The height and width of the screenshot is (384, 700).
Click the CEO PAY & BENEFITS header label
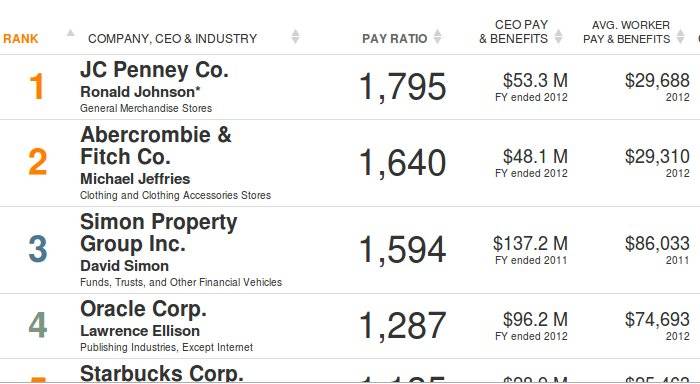[x=514, y=32]
